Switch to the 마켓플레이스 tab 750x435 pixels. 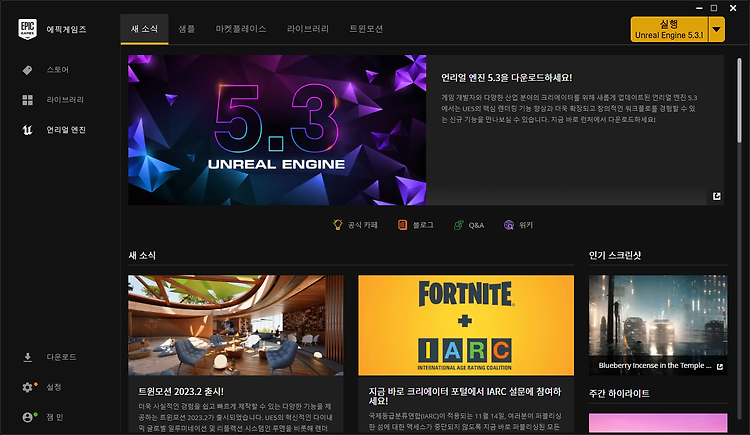(241, 29)
